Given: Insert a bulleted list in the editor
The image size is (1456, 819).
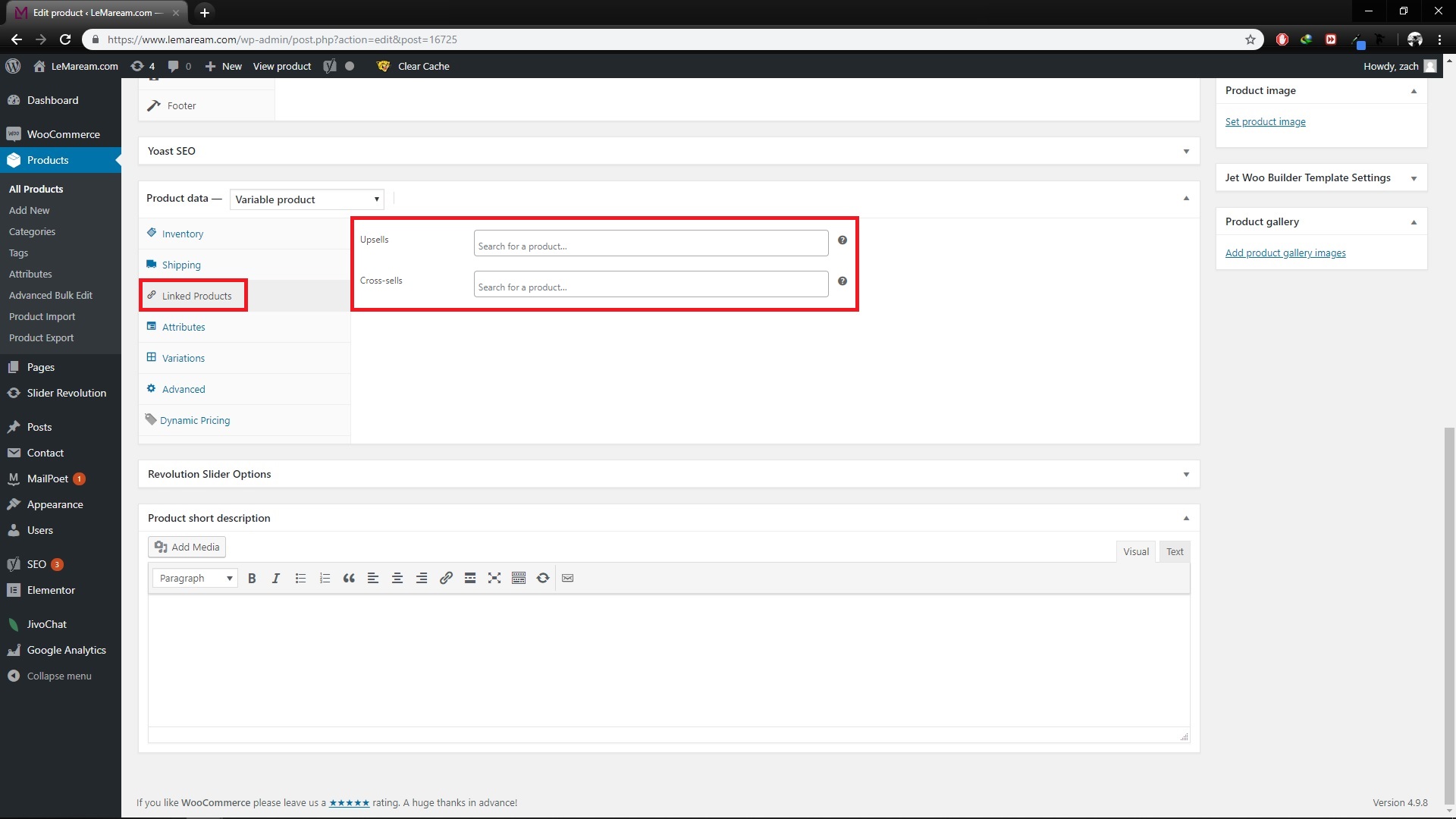Looking at the screenshot, I should pos(300,578).
